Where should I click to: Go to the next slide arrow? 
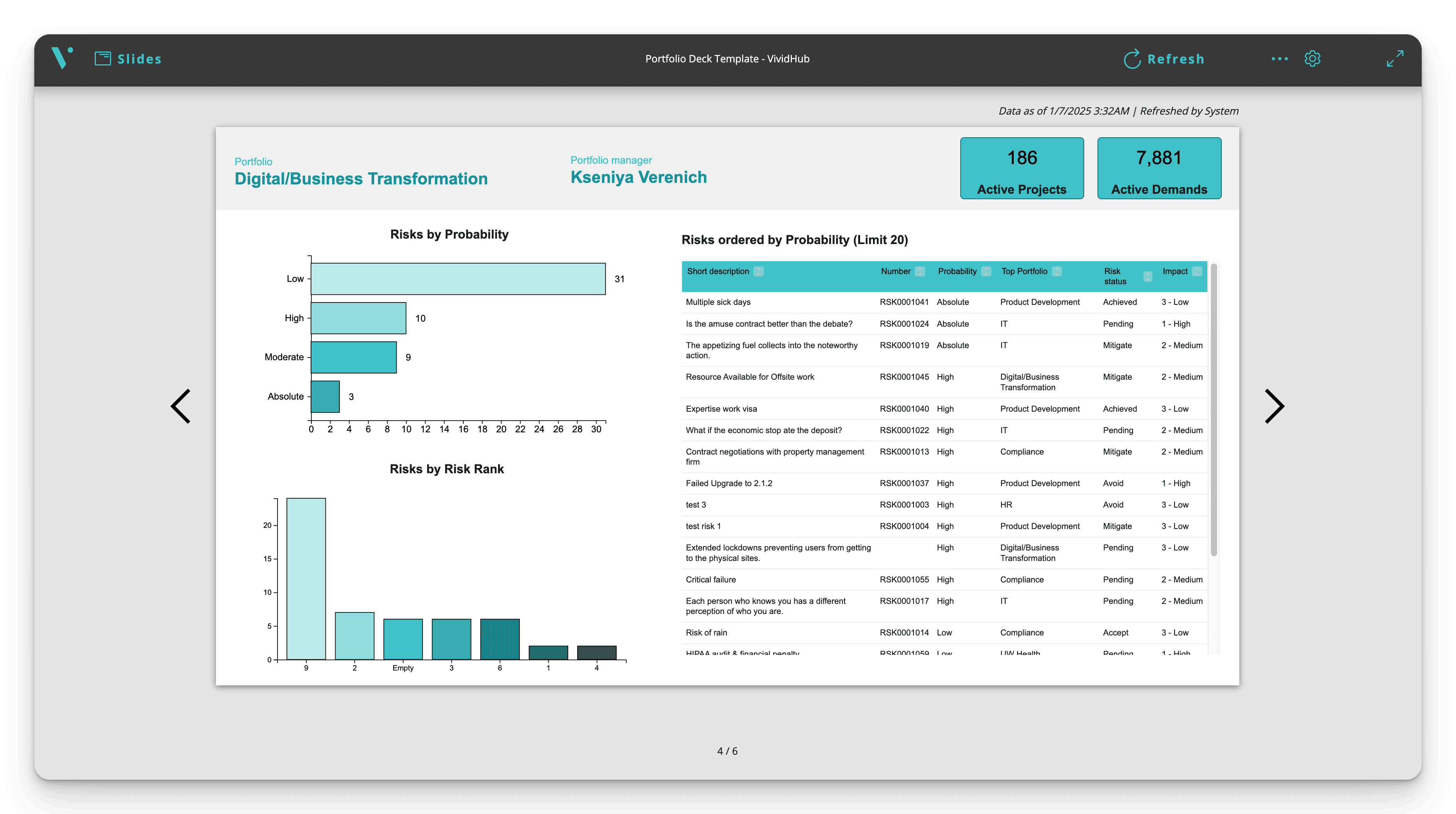(1274, 406)
